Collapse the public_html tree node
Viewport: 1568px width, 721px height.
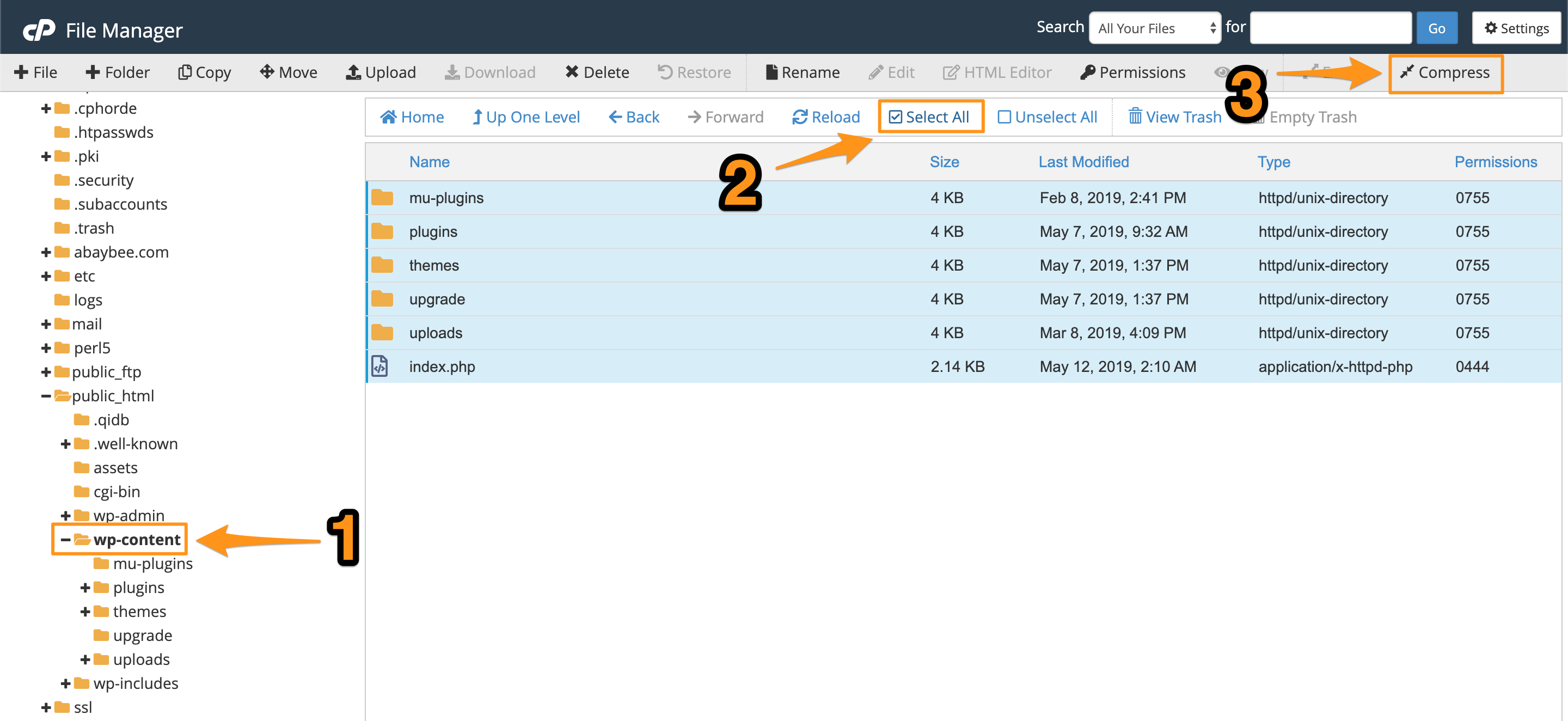(x=46, y=396)
